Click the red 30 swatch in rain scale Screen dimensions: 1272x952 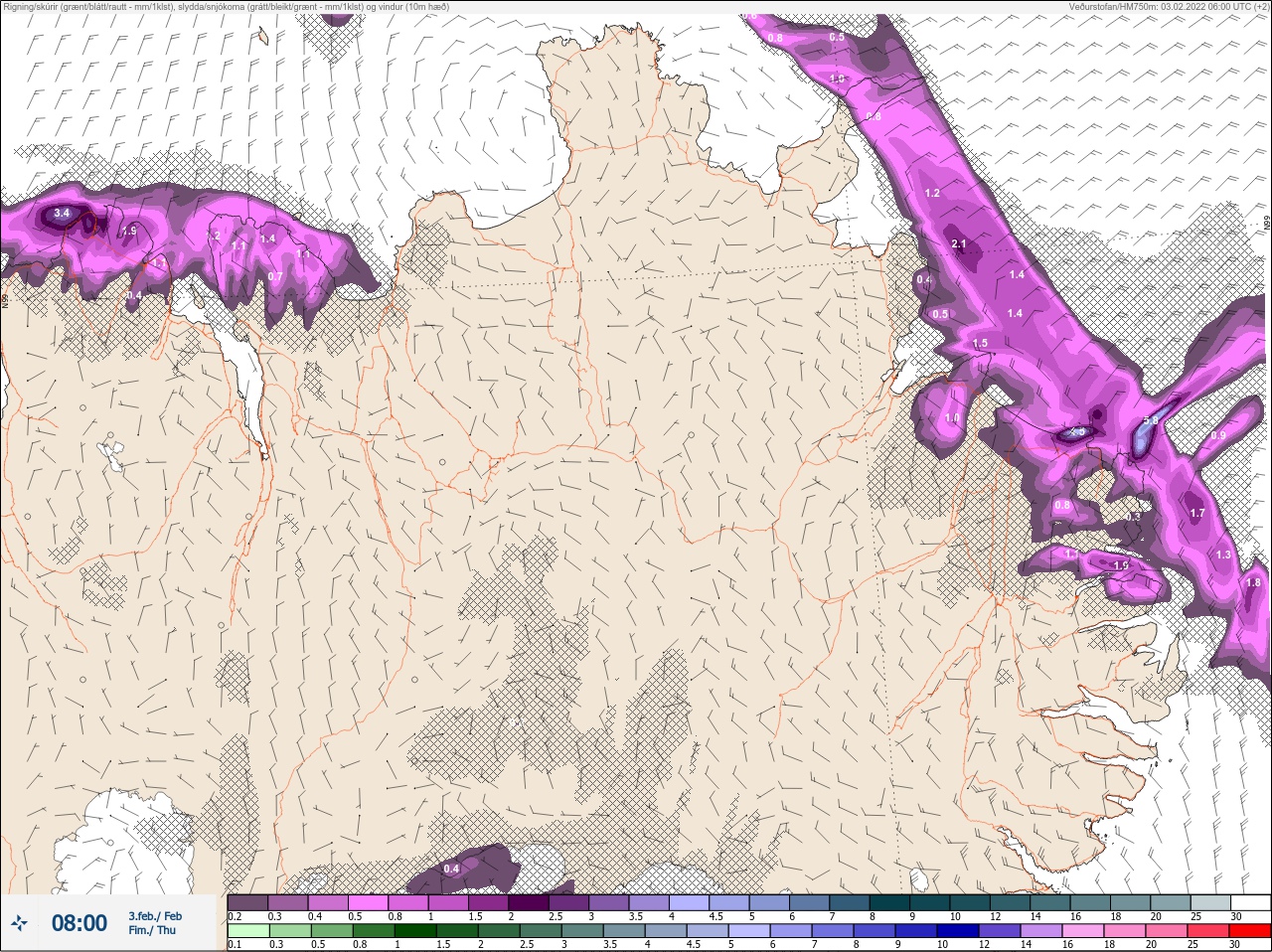coord(1249,931)
